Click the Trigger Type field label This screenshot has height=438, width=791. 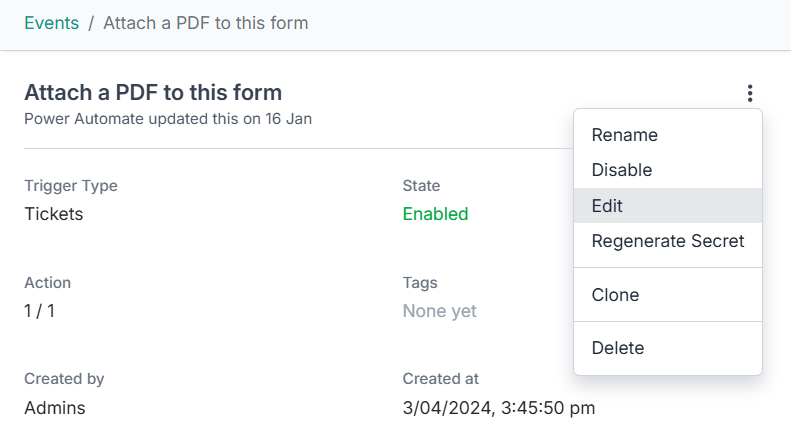tap(70, 185)
